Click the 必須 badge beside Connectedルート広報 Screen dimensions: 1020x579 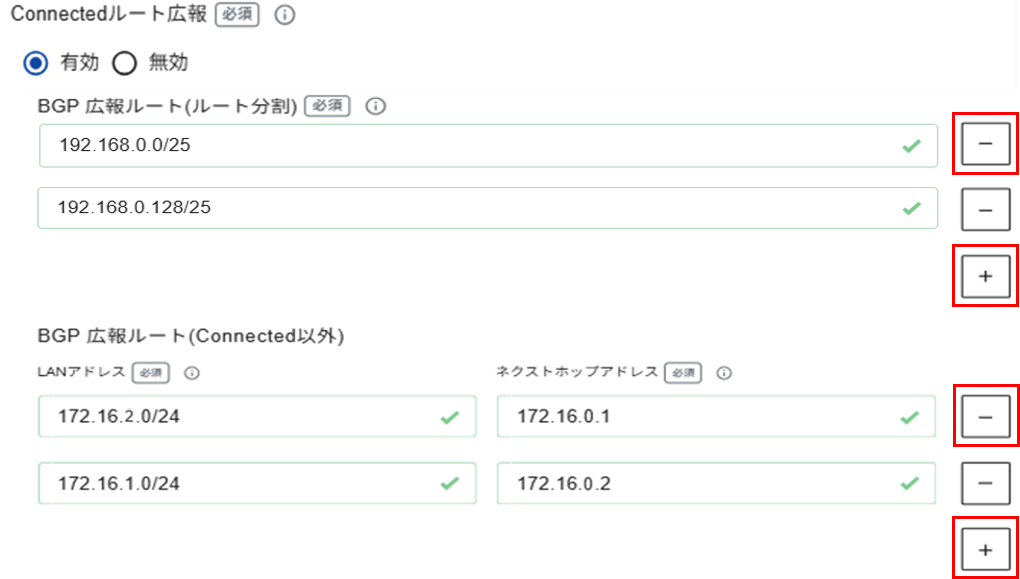(x=237, y=16)
